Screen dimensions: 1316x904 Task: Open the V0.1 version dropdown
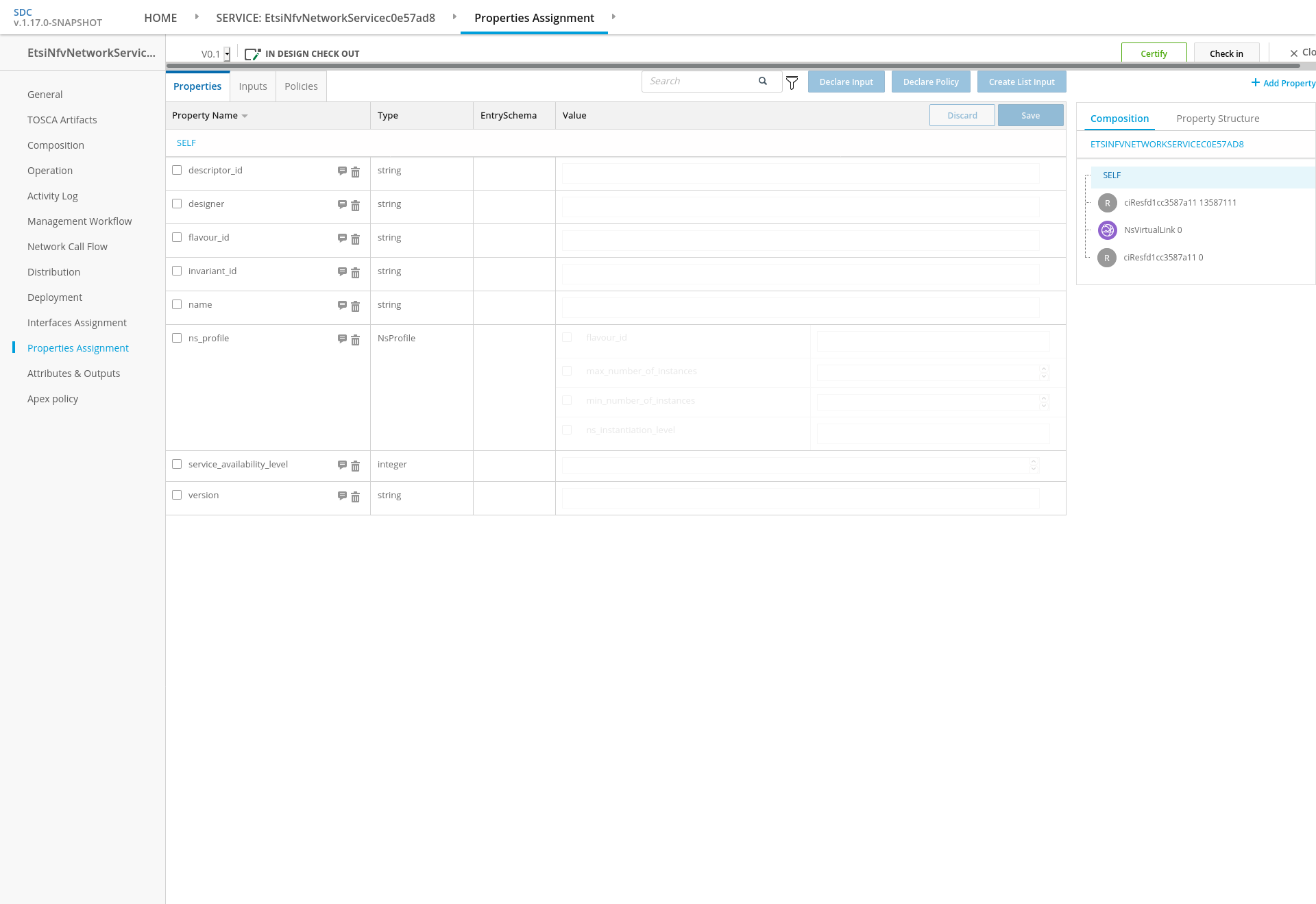tap(227, 53)
